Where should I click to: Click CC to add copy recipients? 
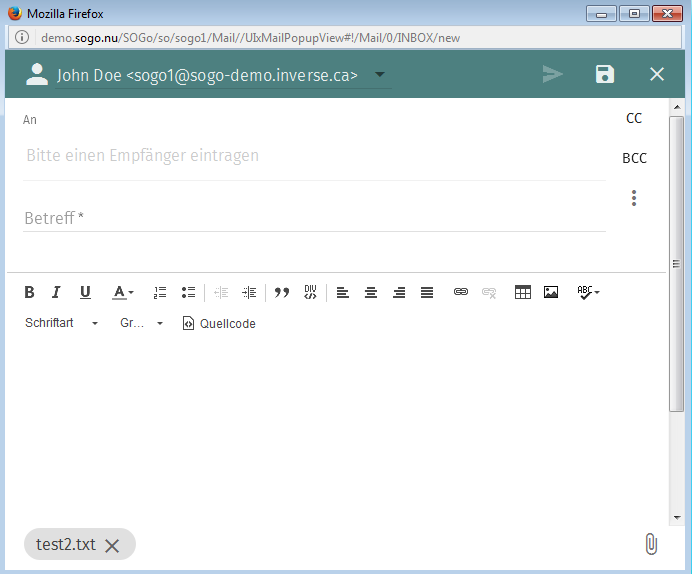click(x=634, y=118)
